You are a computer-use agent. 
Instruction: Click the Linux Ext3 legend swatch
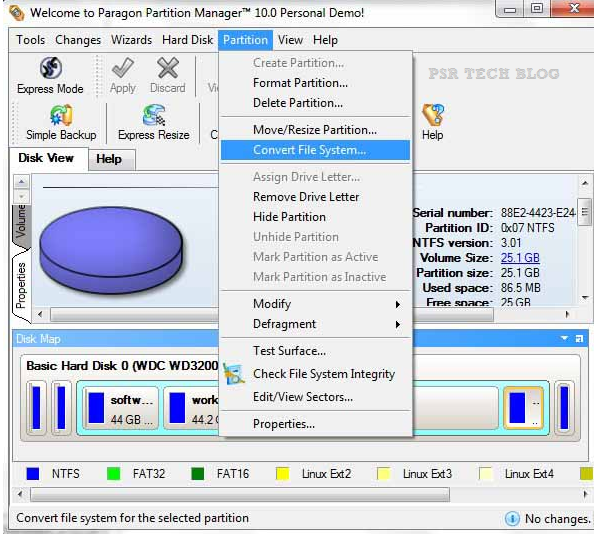[384, 474]
